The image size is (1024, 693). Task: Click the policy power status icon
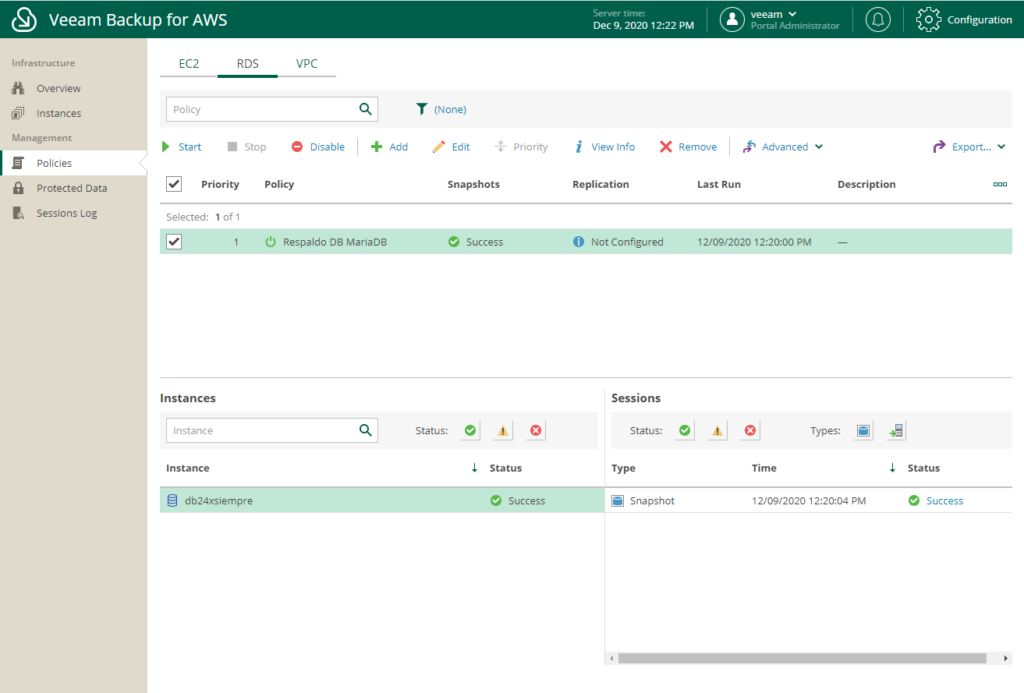click(x=270, y=242)
